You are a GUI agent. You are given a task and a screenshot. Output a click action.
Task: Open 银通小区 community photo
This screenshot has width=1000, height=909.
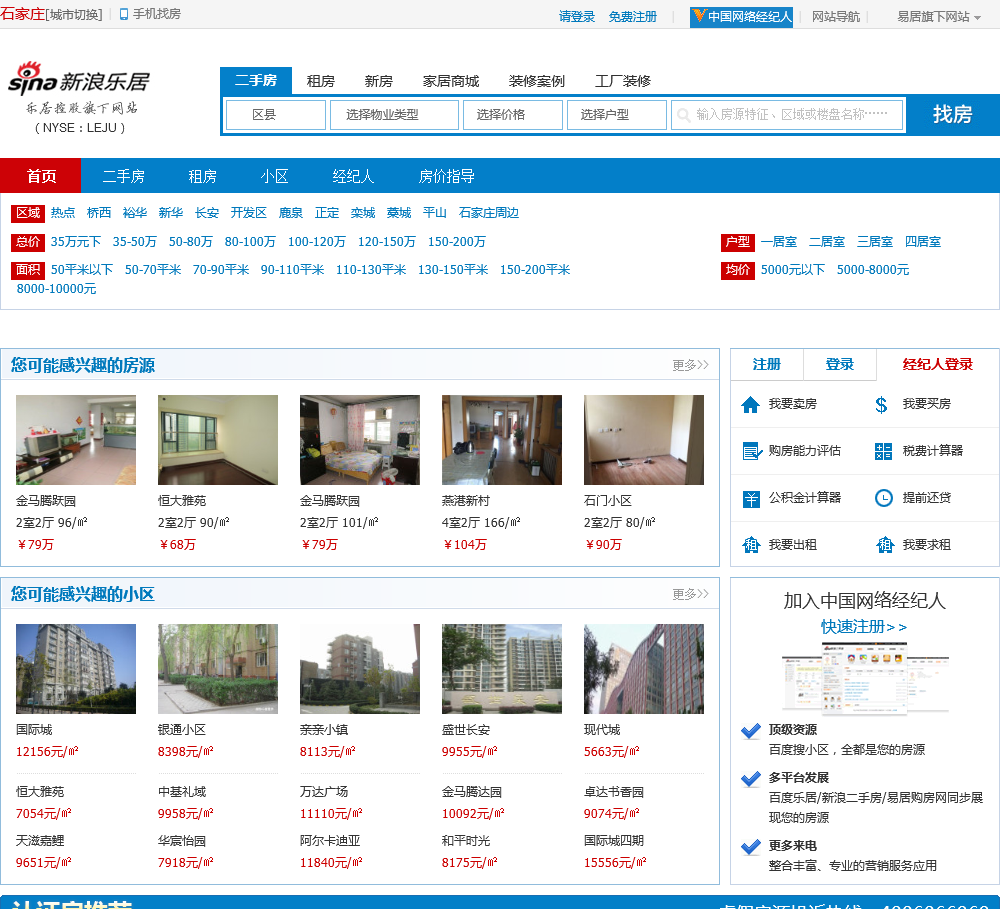pos(217,669)
